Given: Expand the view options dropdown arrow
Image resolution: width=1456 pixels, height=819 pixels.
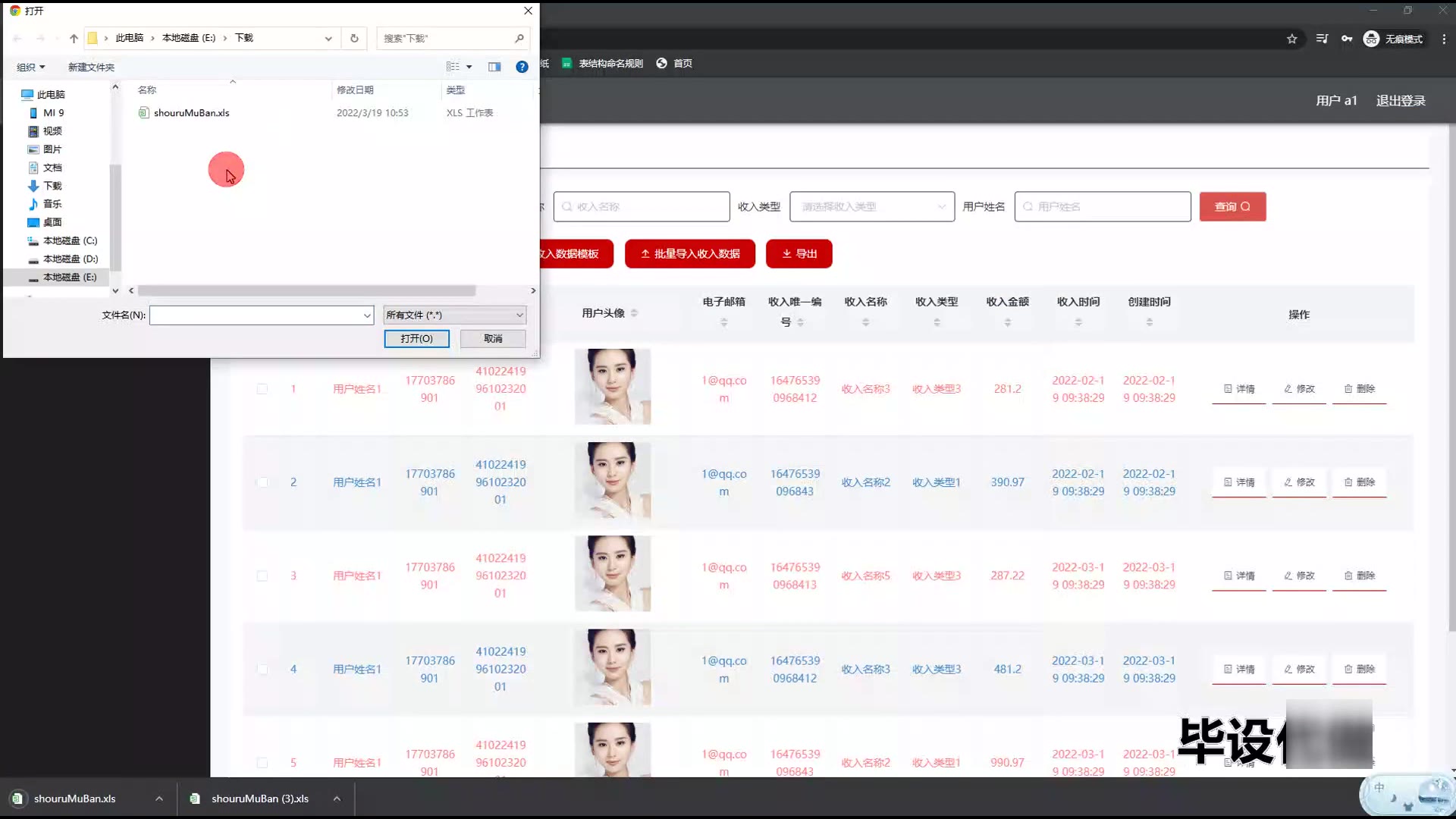Looking at the screenshot, I should coord(469,67).
